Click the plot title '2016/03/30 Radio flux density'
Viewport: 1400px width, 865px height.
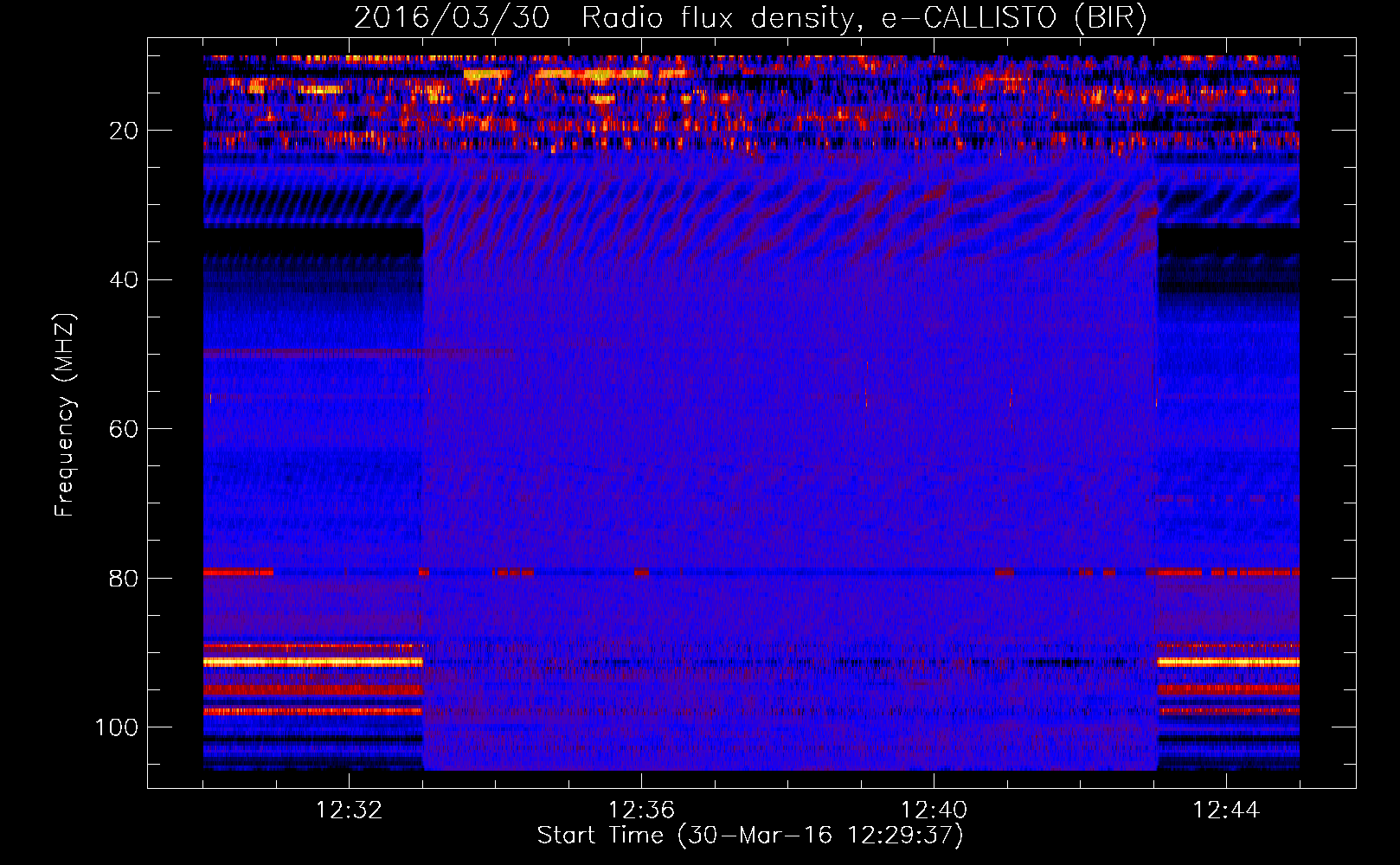pos(750,18)
